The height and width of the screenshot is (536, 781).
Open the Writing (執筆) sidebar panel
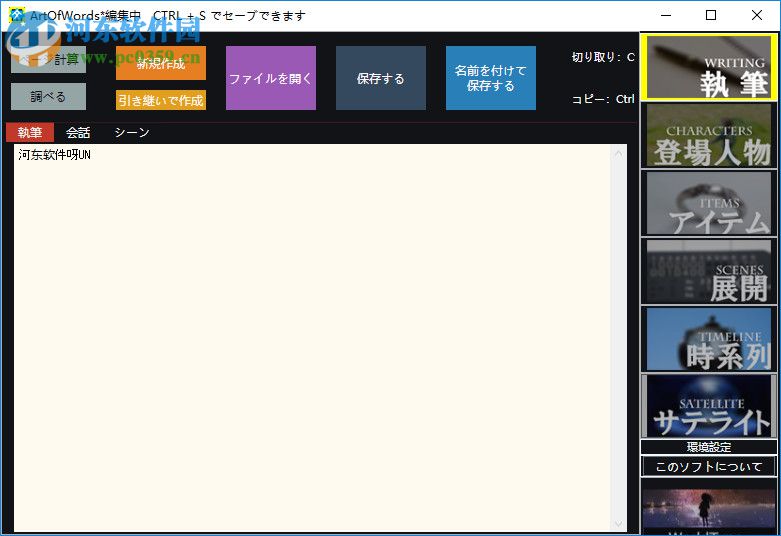(709, 67)
